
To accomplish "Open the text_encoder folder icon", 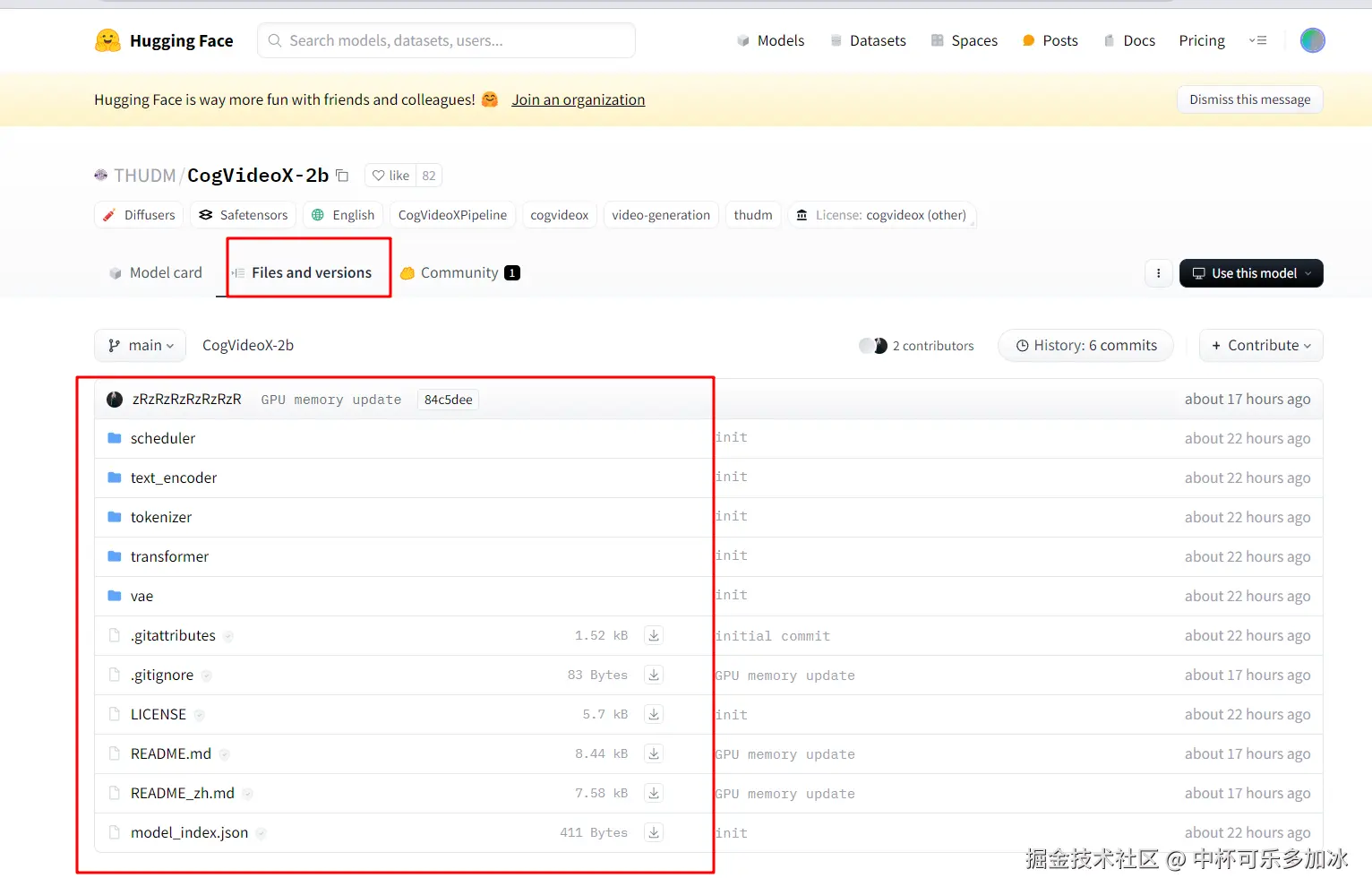I will (115, 478).
